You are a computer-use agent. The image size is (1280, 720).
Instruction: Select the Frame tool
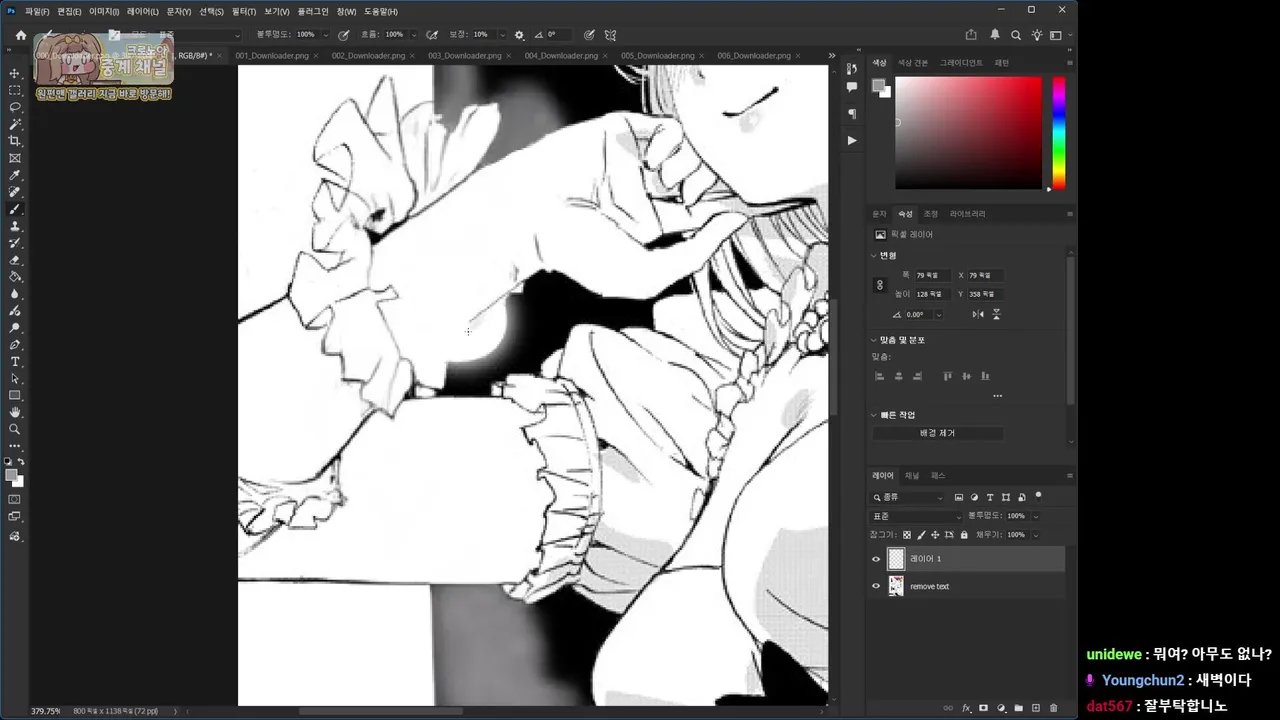[15, 158]
